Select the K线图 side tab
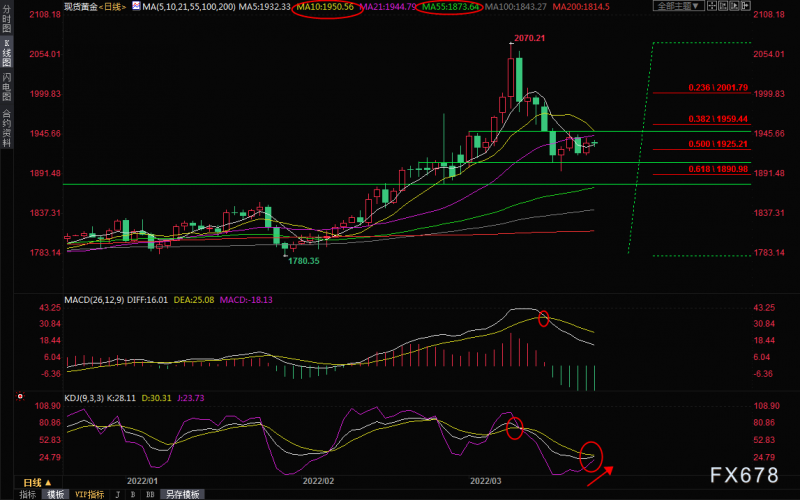This screenshot has height=500, width=800. coord(7,53)
